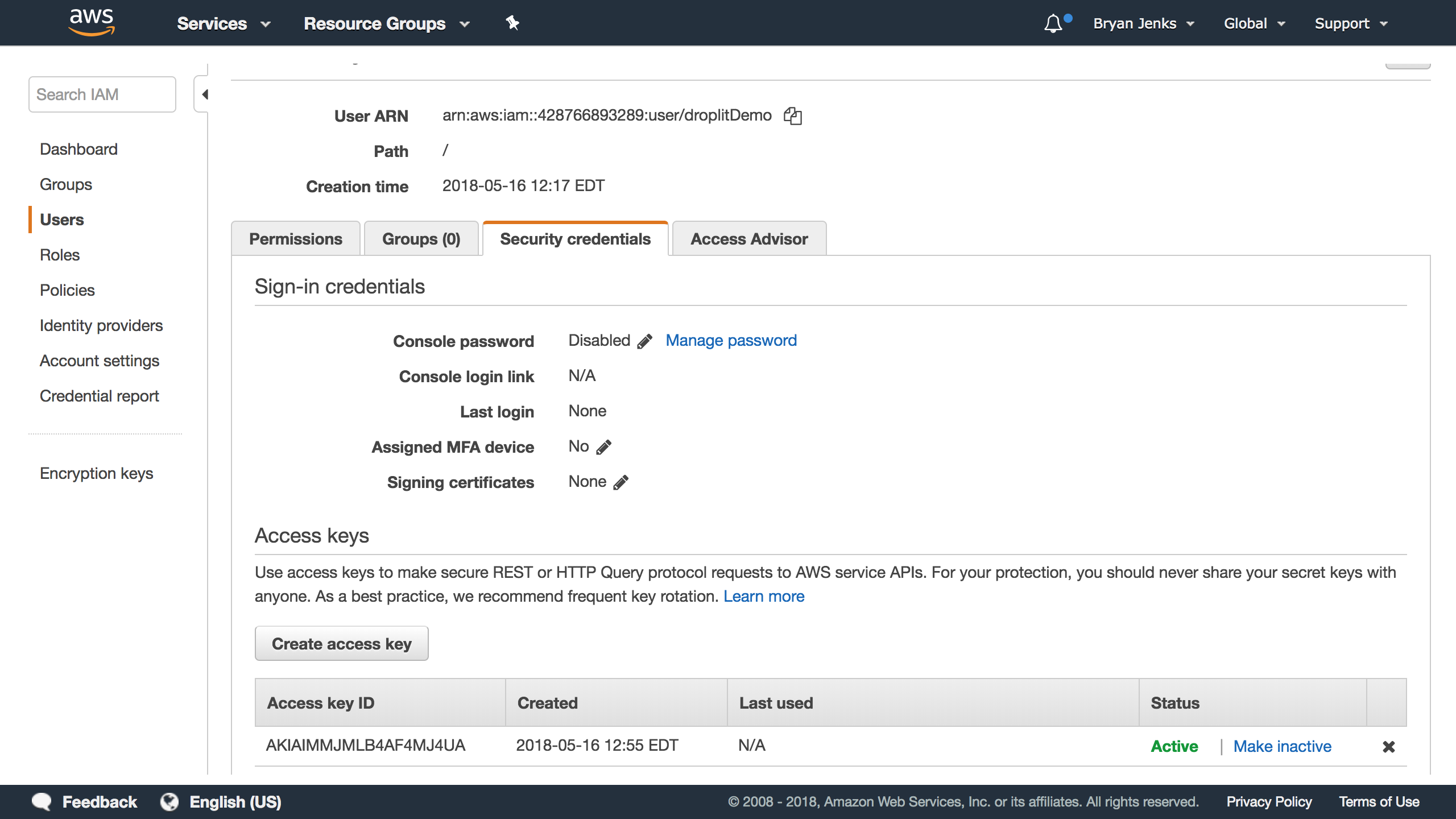Click the Created column header

[x=617, y=703]
